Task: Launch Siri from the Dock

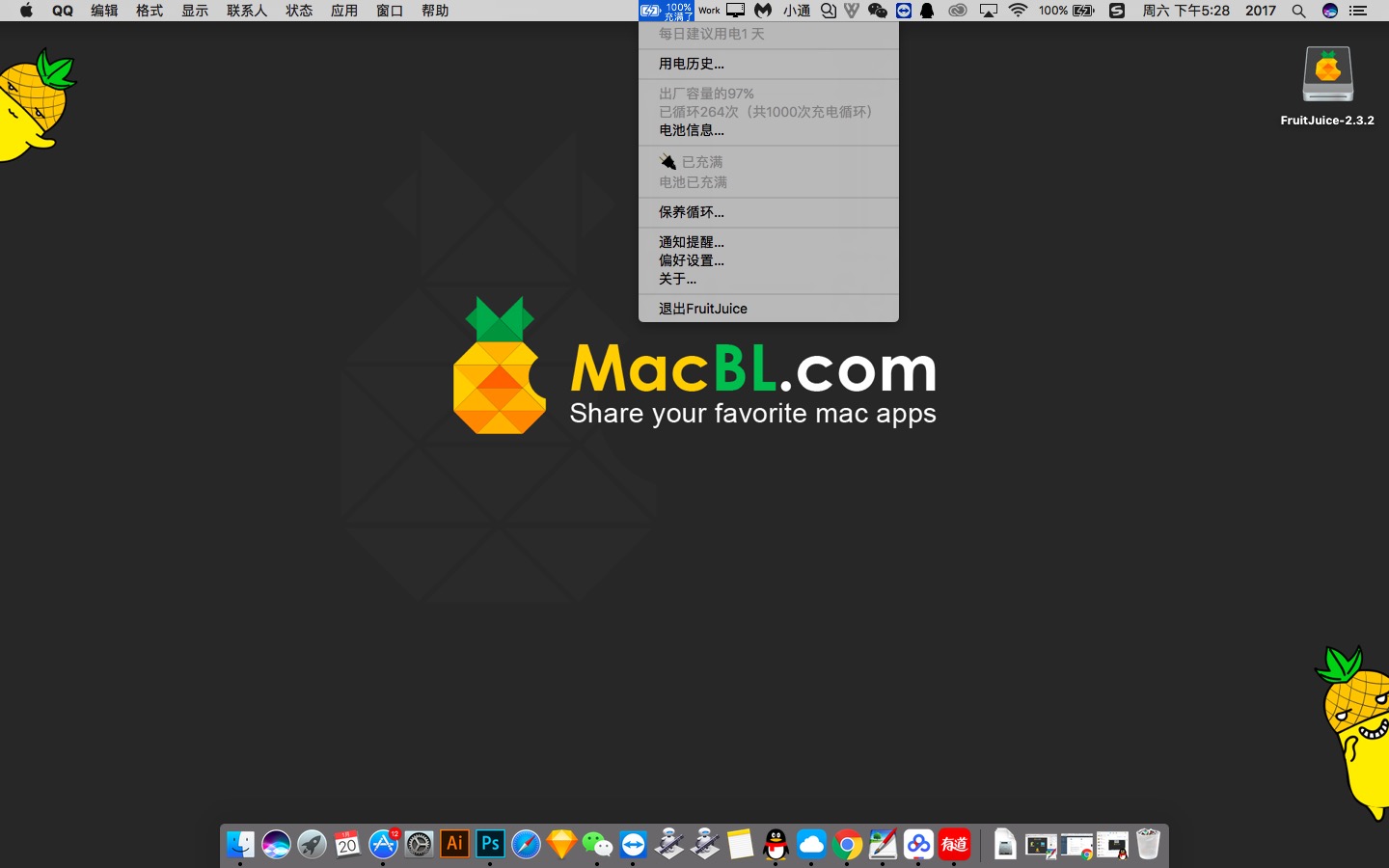Action: click(x=276, y=845)
